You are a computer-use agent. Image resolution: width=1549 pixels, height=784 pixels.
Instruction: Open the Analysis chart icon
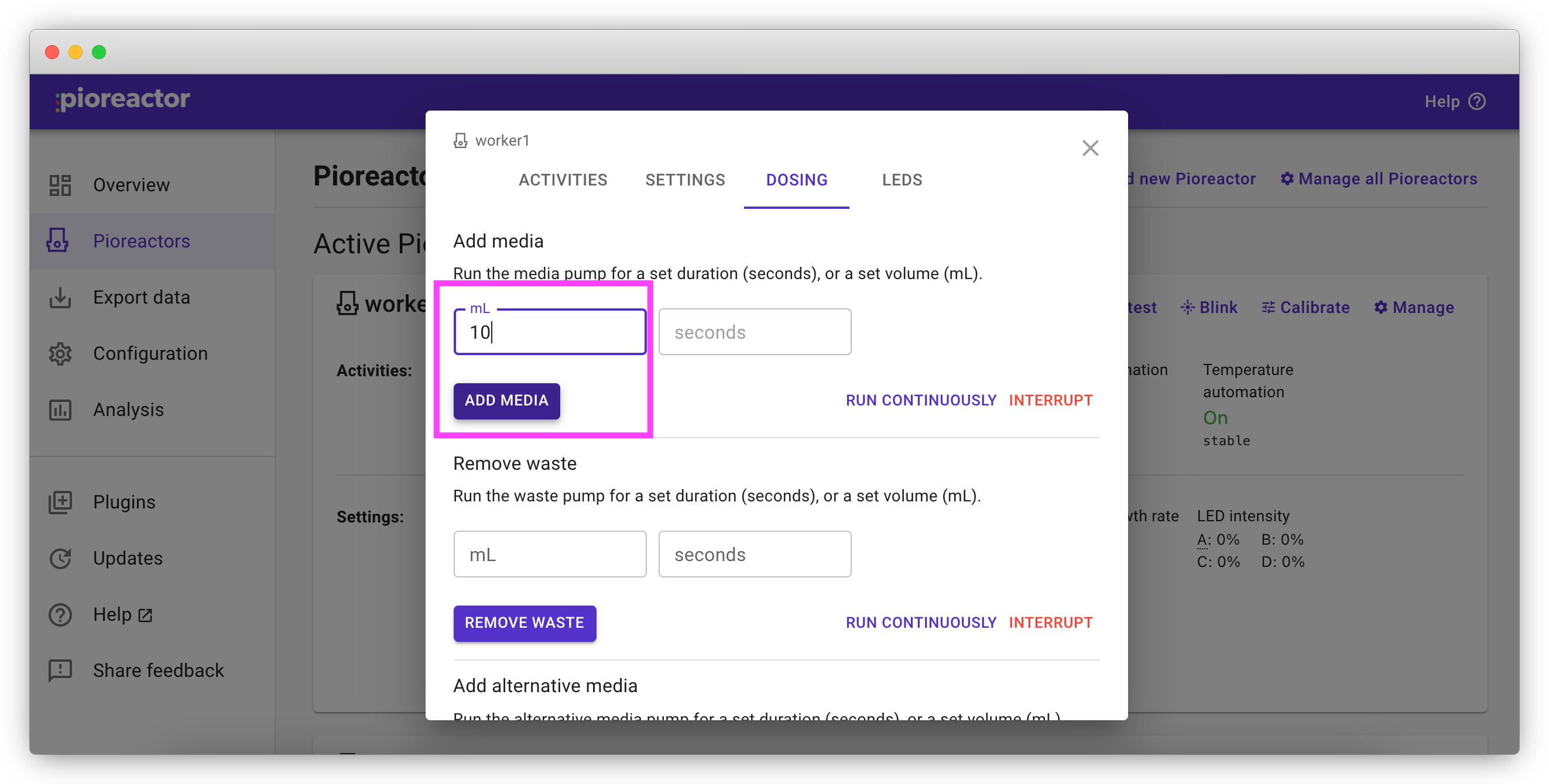[60, 410]
